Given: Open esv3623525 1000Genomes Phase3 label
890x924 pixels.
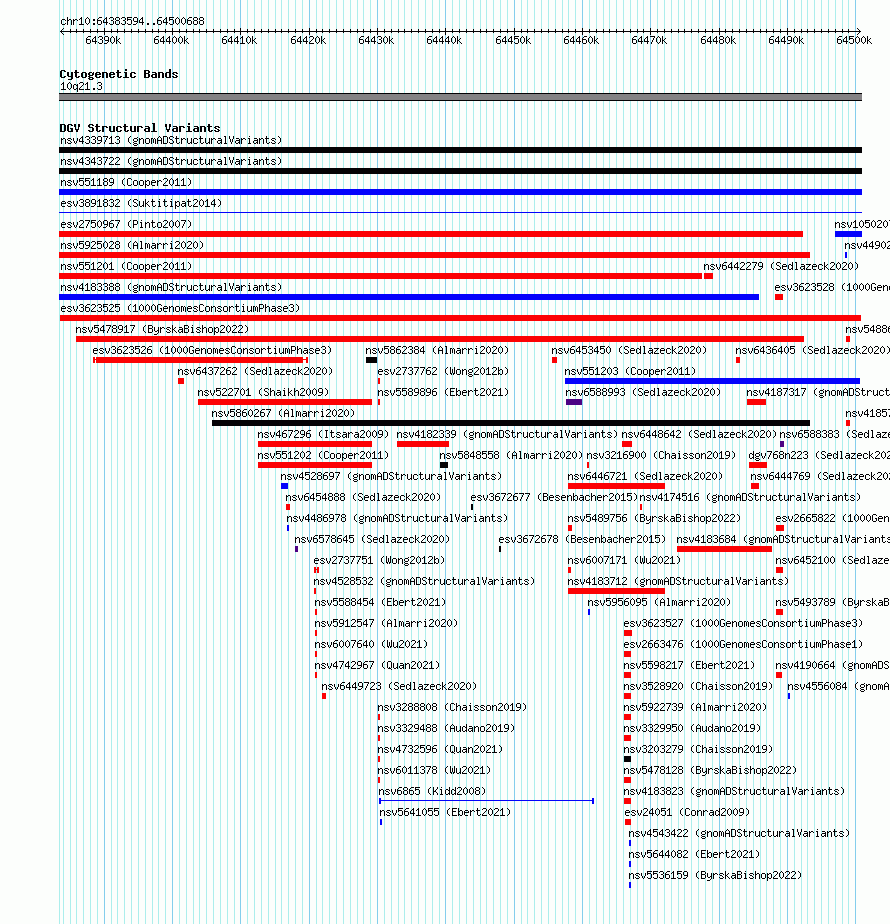Looking at the screenshot, I should (180, 308).
